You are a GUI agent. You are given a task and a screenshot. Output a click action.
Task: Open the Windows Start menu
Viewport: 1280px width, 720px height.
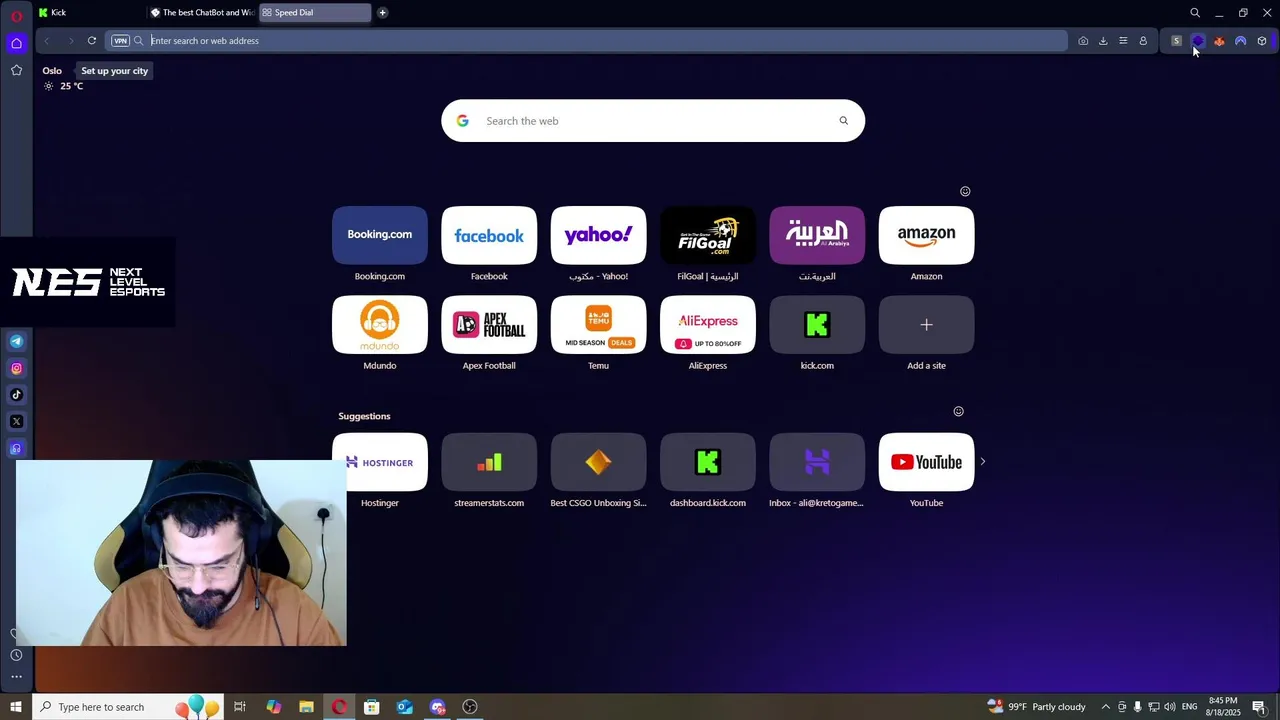click(x=16, y=707)
